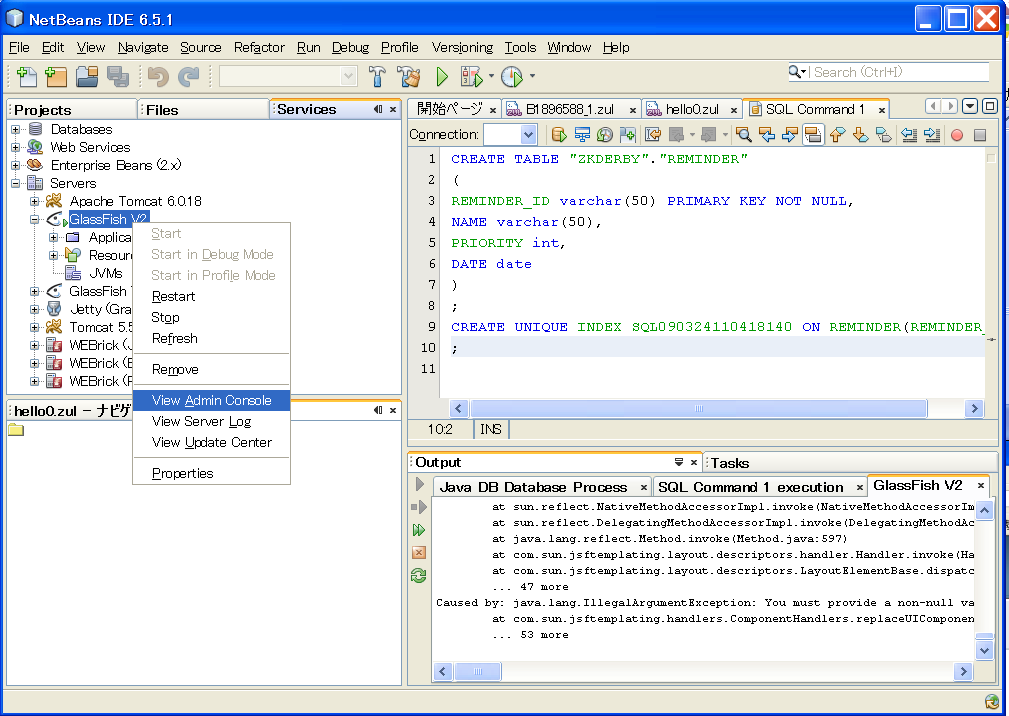This screenshot has height=716, width=1009.
Task: Open Debug button dropdown arrow
Action: [x=492, y=76]
